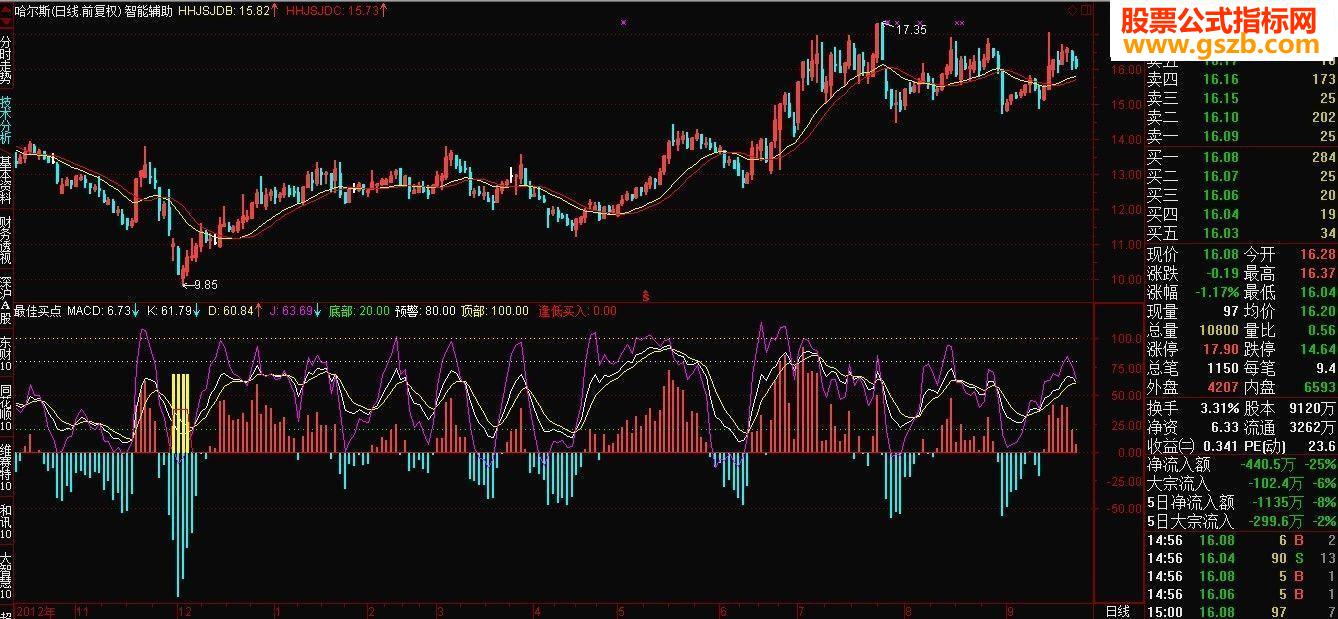This screenshot has width=1338, height=619.
Task: Click the diamond icon at chart top-right
Action: tap(1073, 9)
